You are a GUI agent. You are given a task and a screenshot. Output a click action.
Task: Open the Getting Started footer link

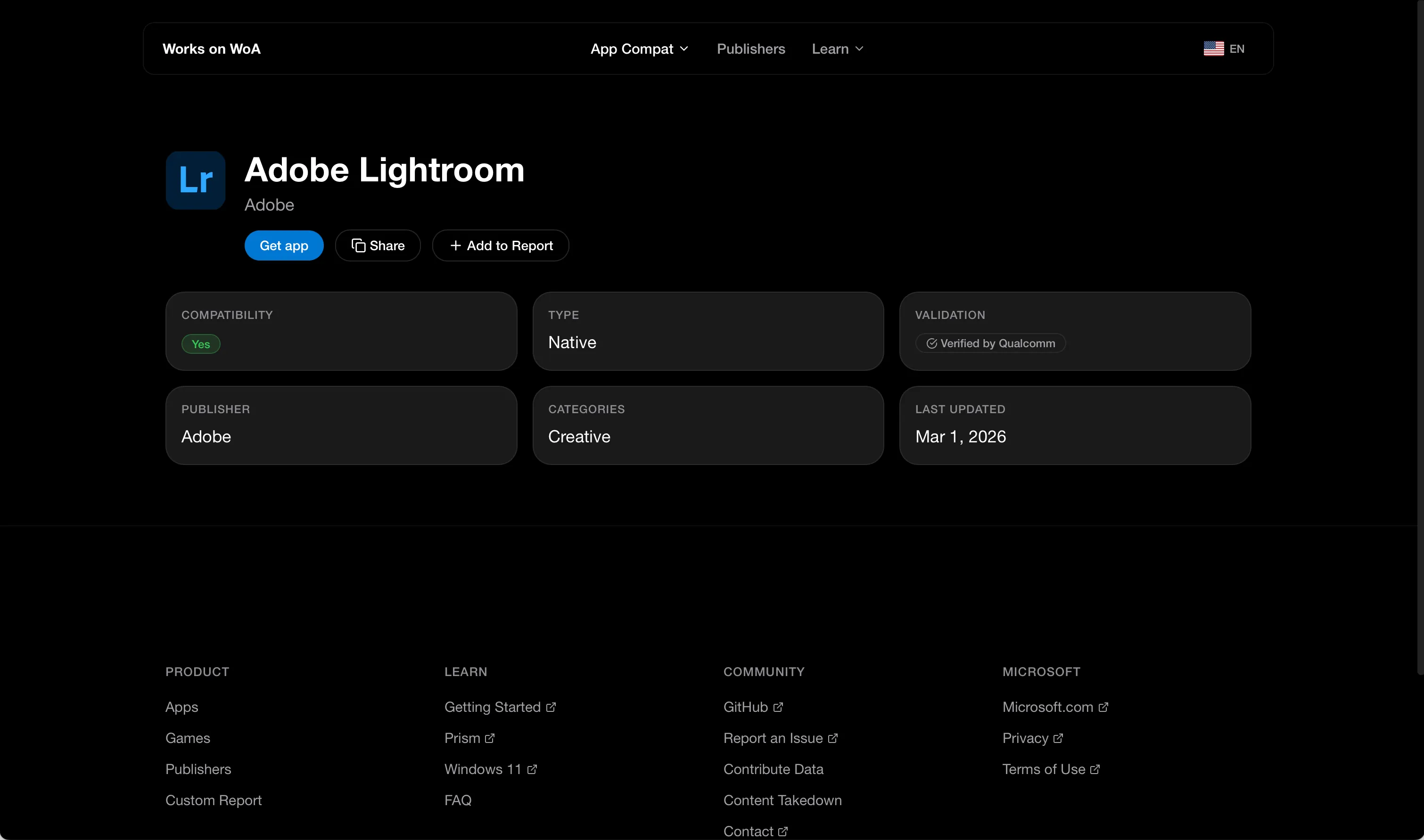pos(500,708)
